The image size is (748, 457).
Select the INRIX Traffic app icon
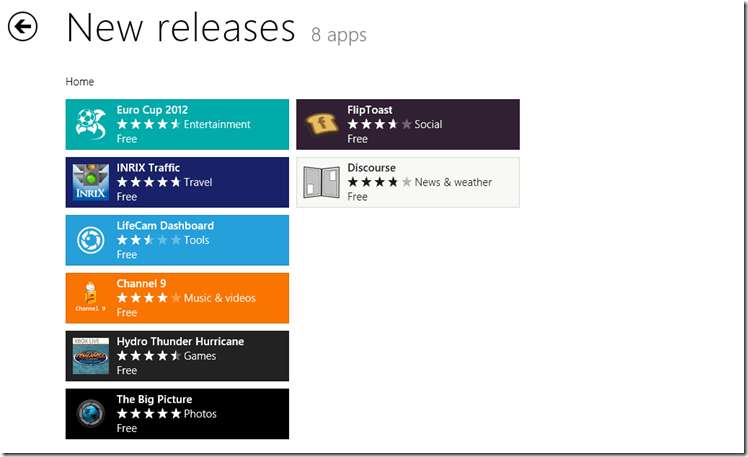point(91,182)
